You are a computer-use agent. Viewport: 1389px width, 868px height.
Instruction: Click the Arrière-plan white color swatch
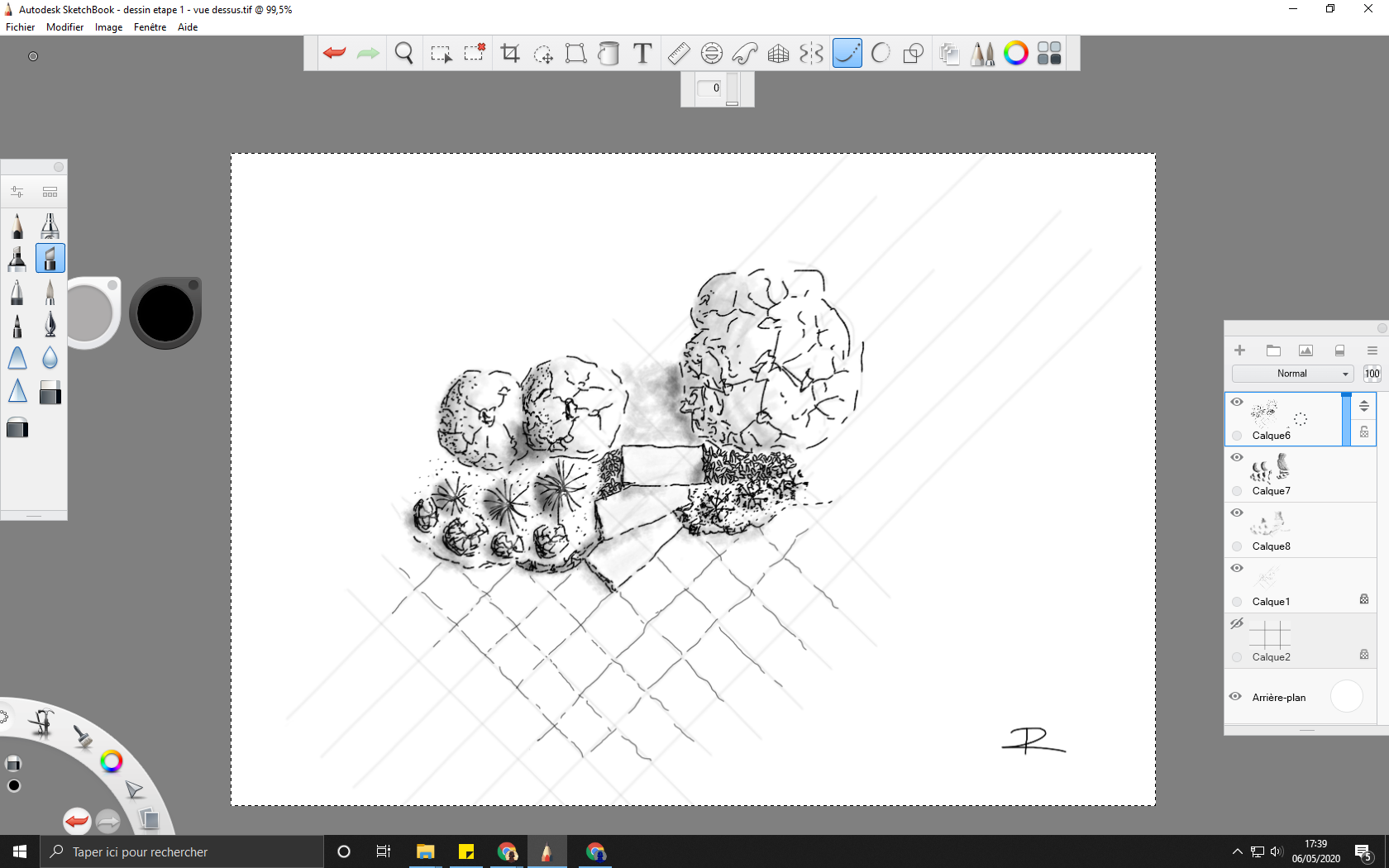1346,696
